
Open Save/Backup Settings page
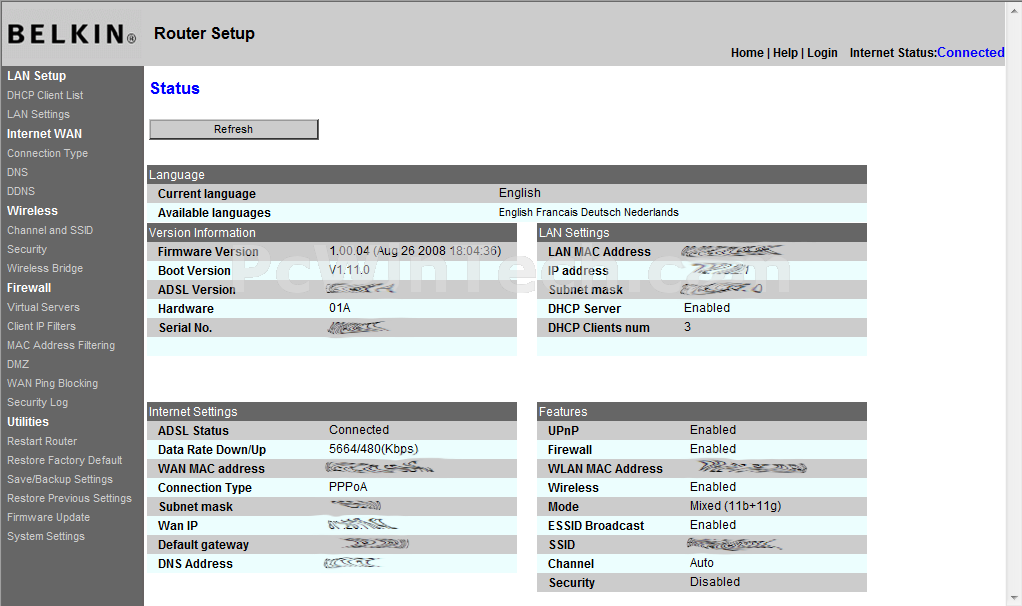pos(60,479)
